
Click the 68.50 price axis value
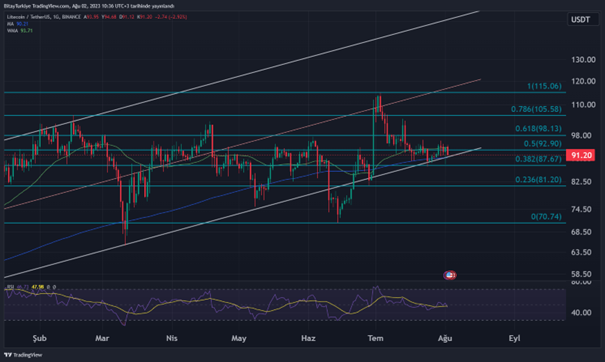click(x=581, y=232)
